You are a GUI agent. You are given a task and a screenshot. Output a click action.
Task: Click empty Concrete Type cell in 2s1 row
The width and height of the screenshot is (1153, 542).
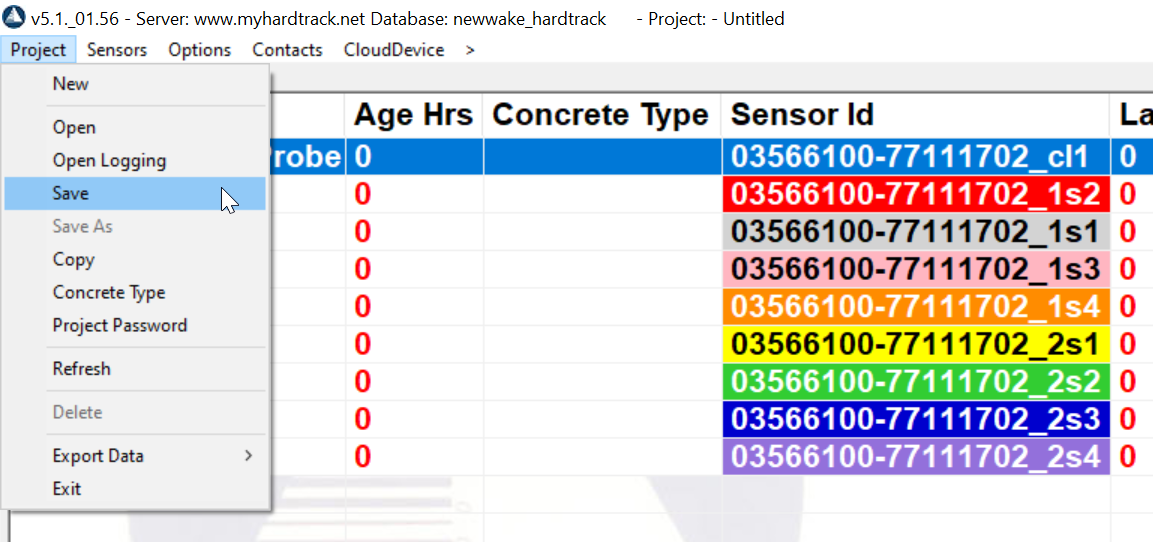coord(602,344)
